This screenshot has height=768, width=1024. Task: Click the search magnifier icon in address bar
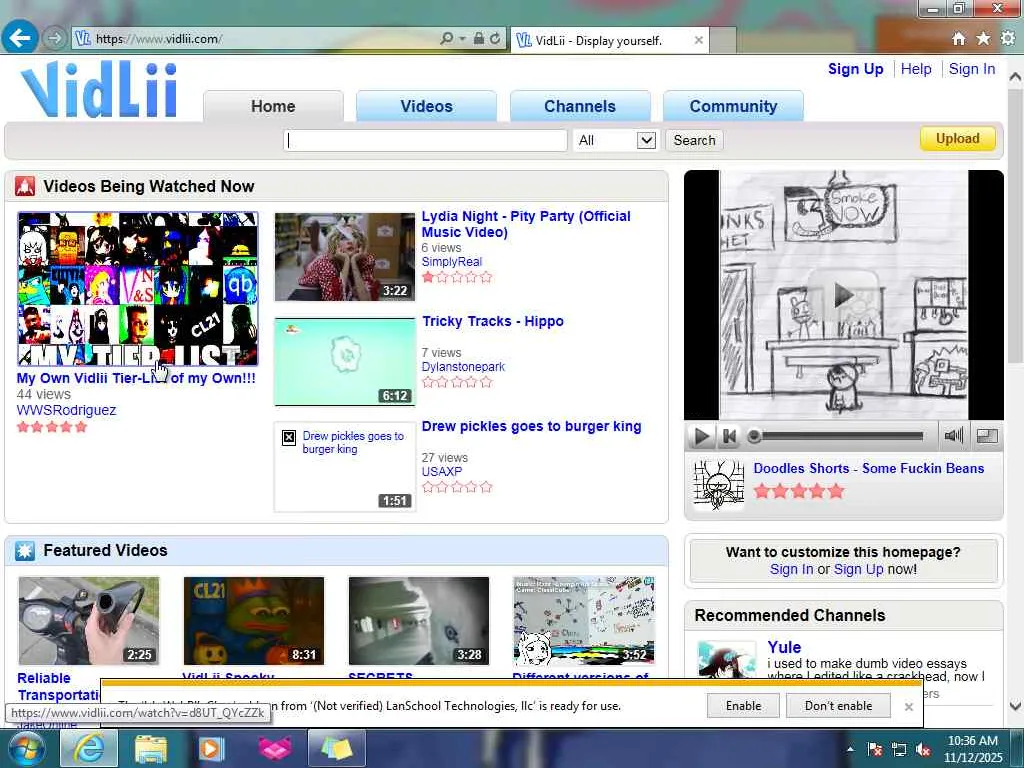tap(447, 39)
